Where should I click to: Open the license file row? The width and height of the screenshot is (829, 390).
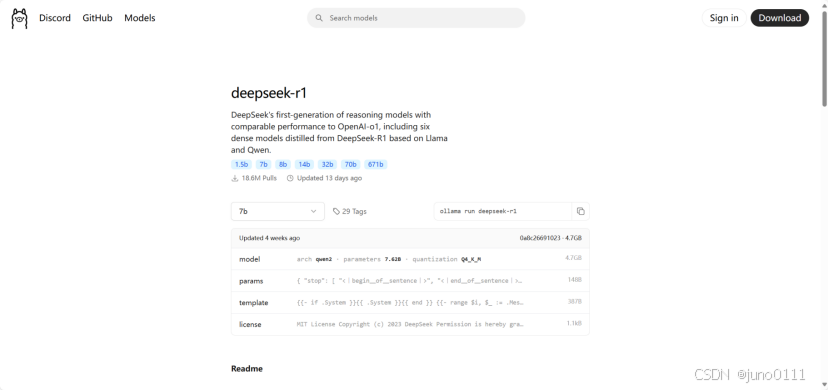point(410,324)
